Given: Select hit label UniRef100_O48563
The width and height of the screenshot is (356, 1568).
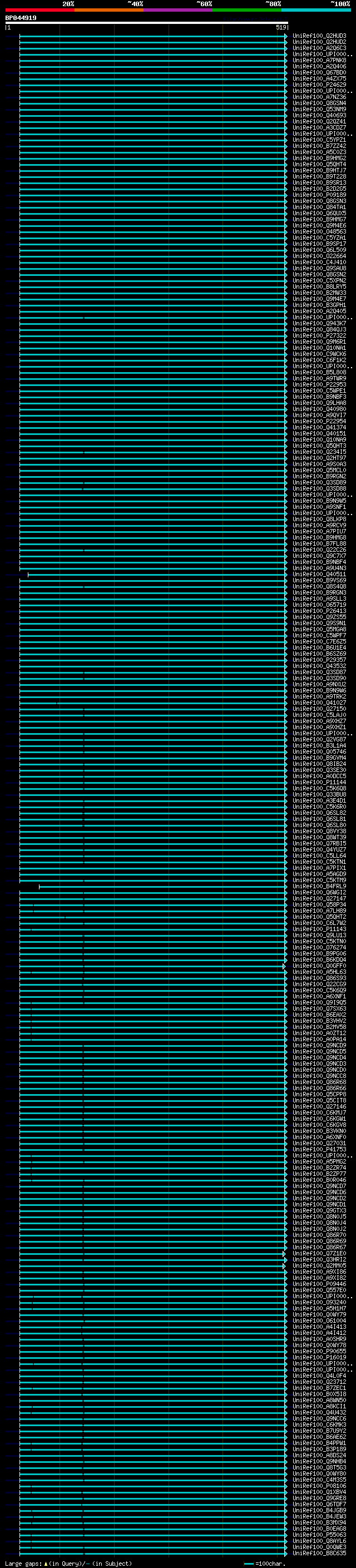Looking at the screenshot, I should pyautogui.click(x=319, y=231).
